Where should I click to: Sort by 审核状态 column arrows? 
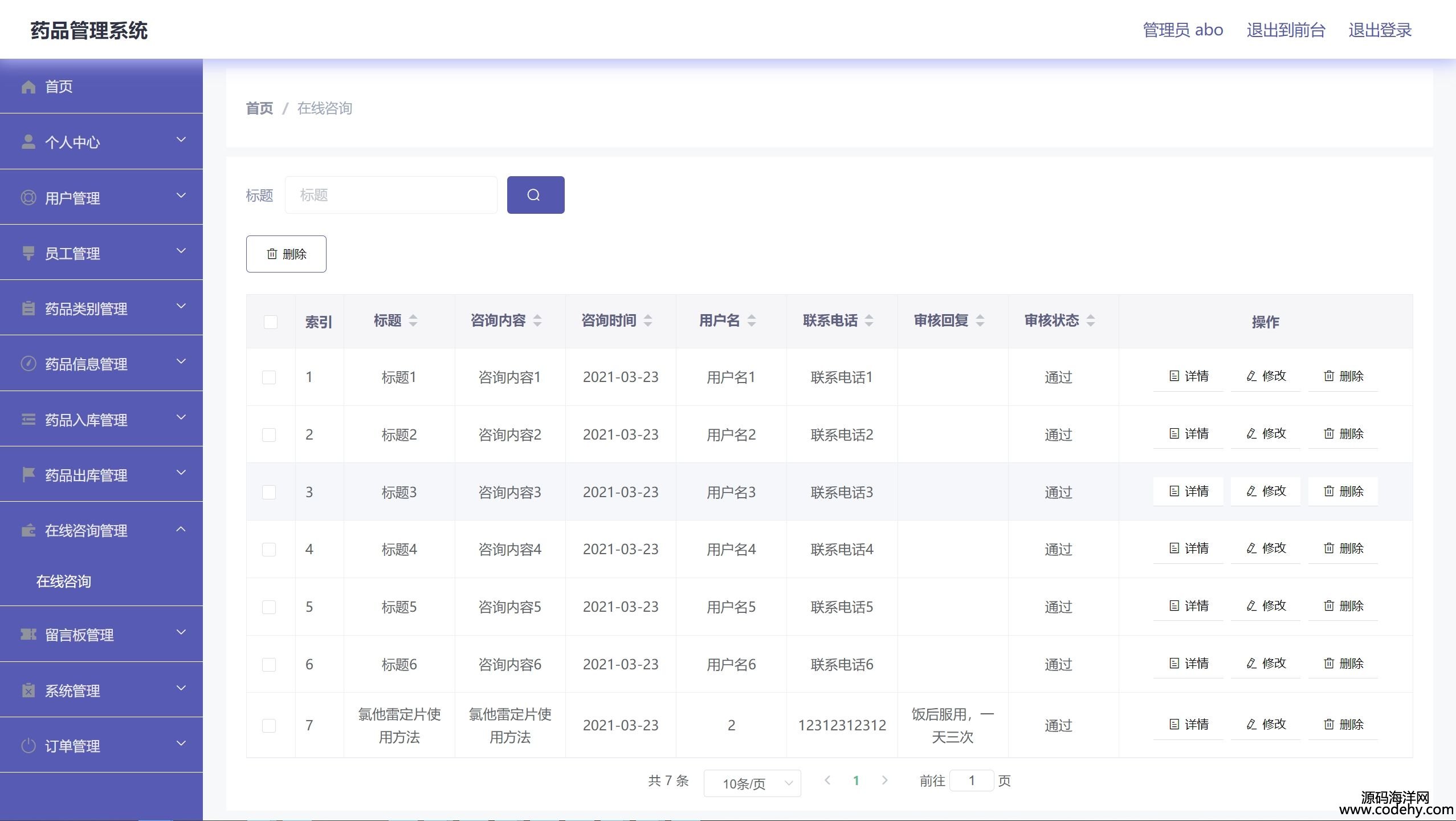point(1091,321)
